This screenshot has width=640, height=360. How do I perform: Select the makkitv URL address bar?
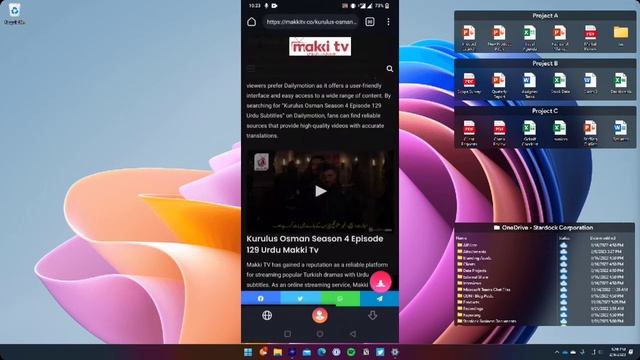pyautogui.click(x=311, y=22)
